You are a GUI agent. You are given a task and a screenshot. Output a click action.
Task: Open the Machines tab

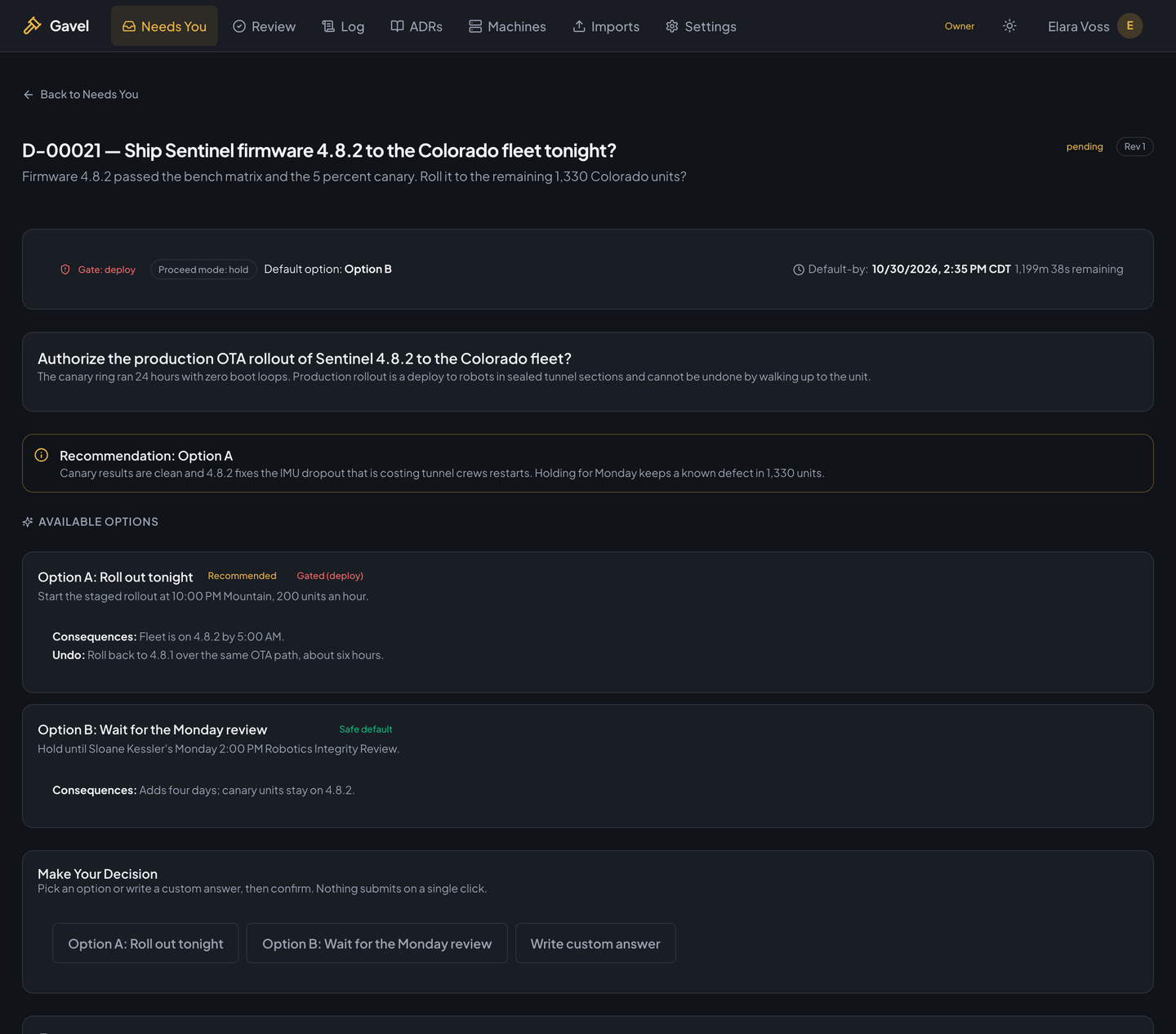[x=507, y=26]
